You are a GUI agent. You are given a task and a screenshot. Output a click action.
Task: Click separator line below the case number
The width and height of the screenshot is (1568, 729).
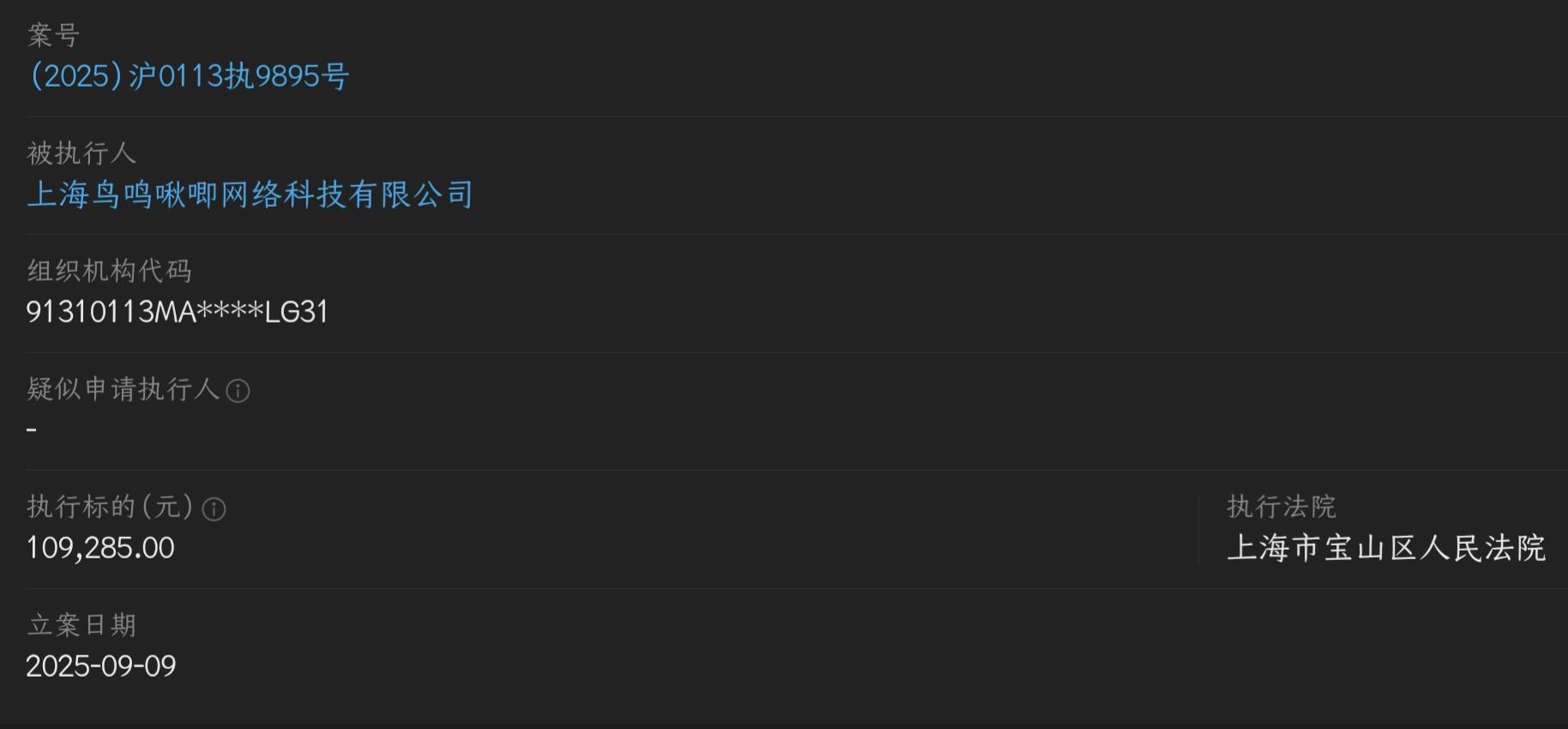[797, 117]
